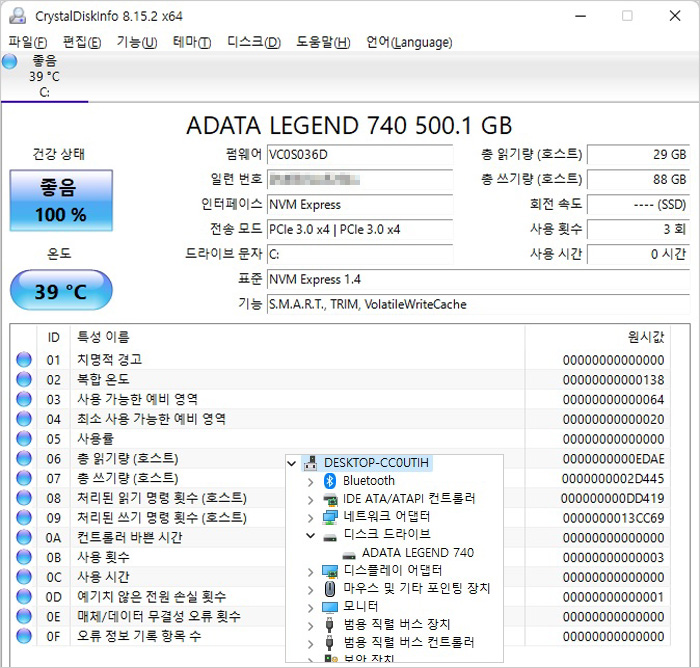Image resolution: width=700 pixels, height=668 pixels.
Task: Click the blue status orb in the disk tab
Action: [10, 61]
